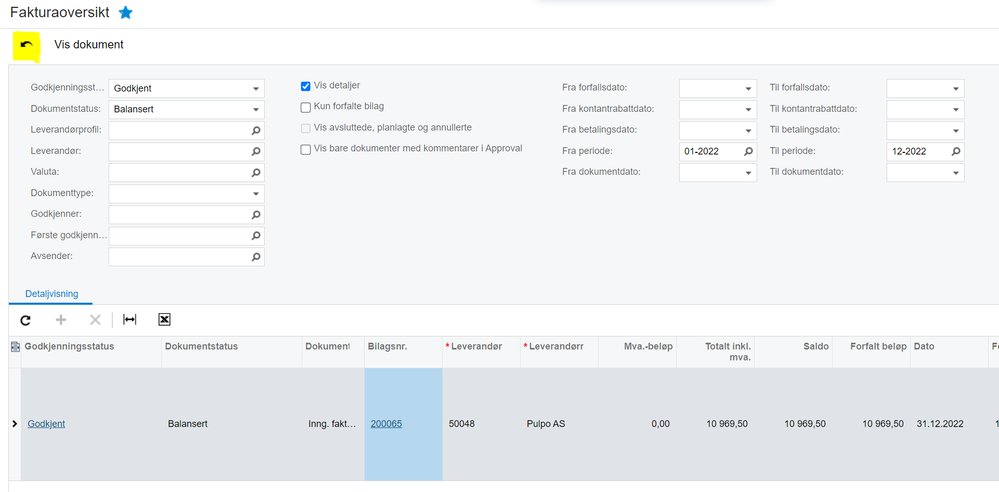This screenshot has width=999, height=492.
Task: Click the row selector arrow for Pulpo AS
Action: coord(15,424)
